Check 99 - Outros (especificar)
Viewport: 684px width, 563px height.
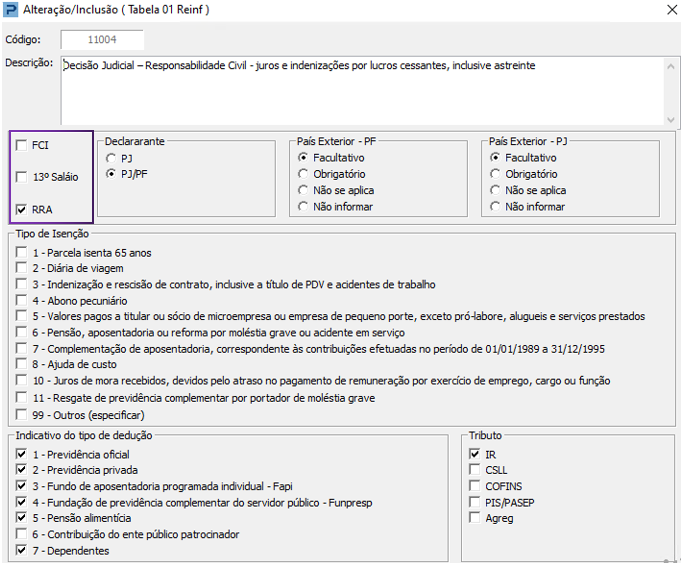[x=21, y=414]
